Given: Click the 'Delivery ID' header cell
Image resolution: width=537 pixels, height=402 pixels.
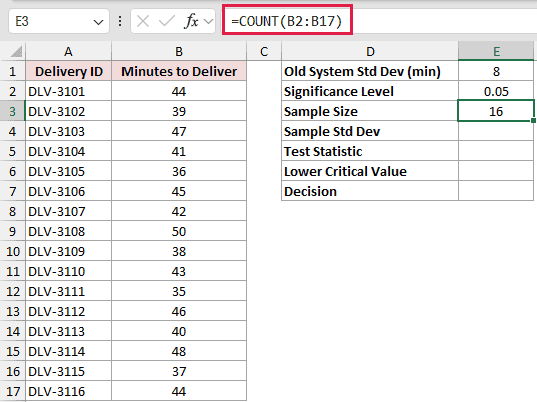Looking at the screenshot, I should tap(68, 71).
